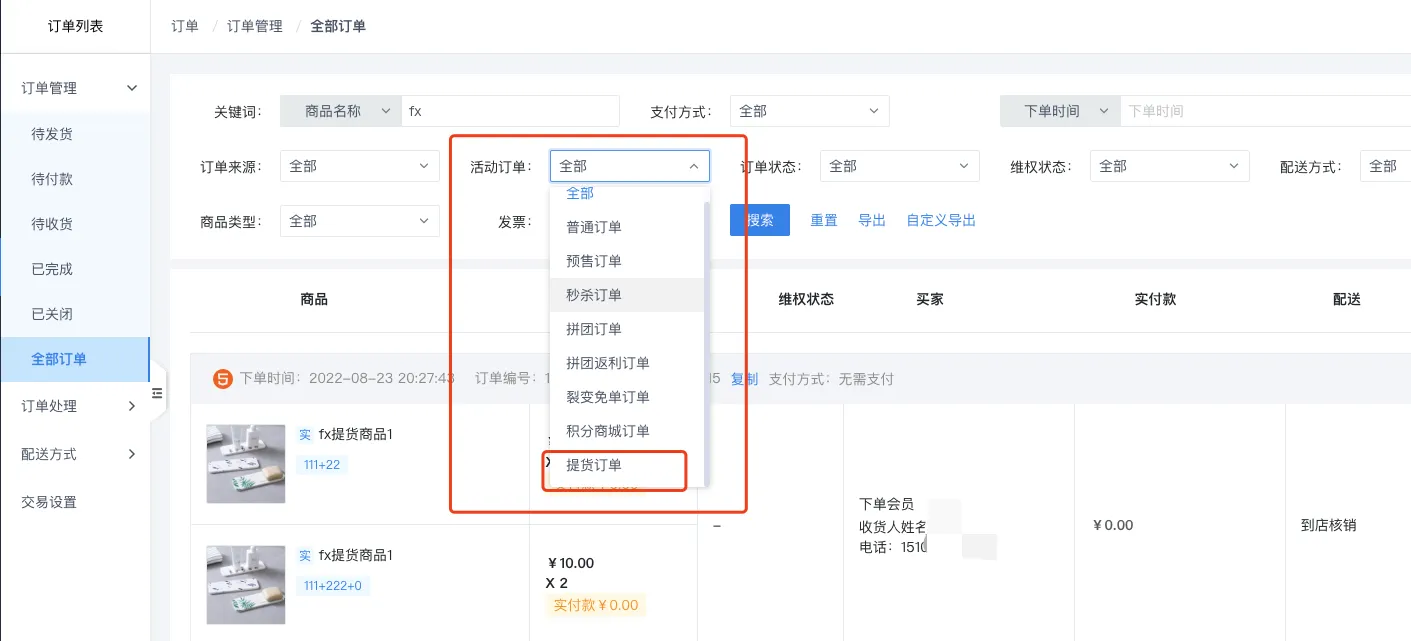Select the 拼团订单 option

click(x=627, y=329)
